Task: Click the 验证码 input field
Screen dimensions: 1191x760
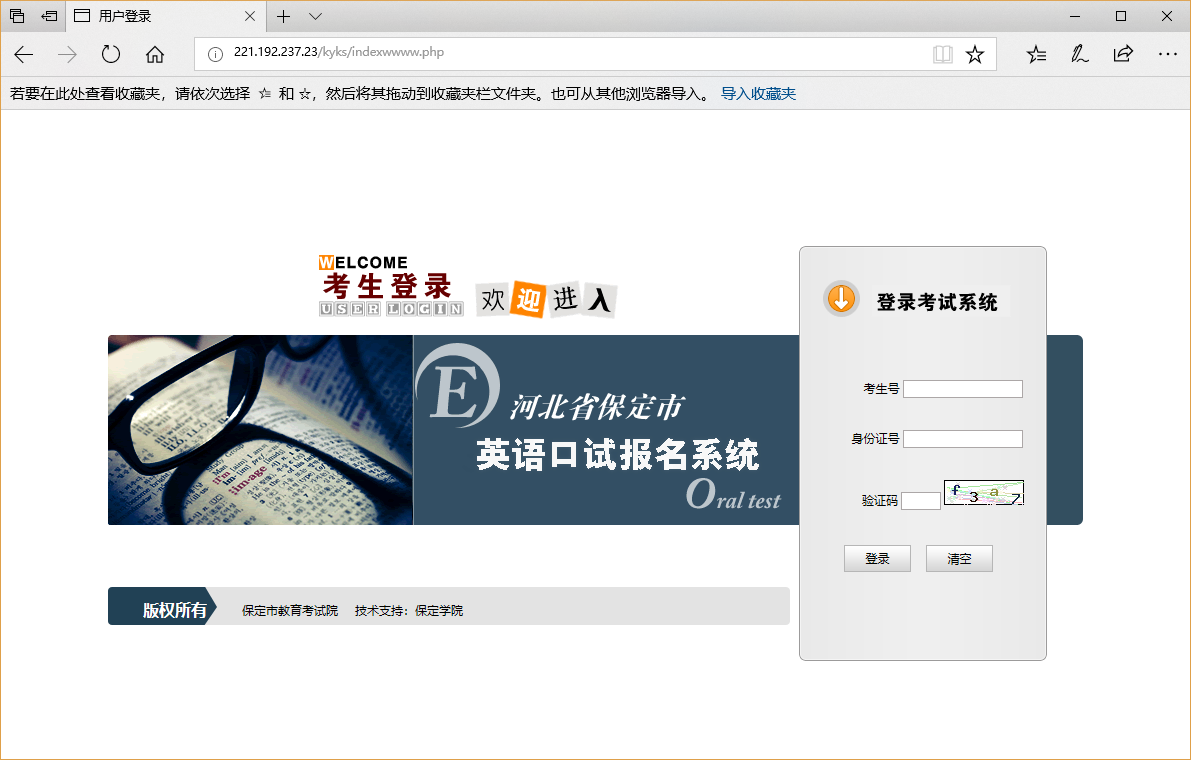Action: 920,500
